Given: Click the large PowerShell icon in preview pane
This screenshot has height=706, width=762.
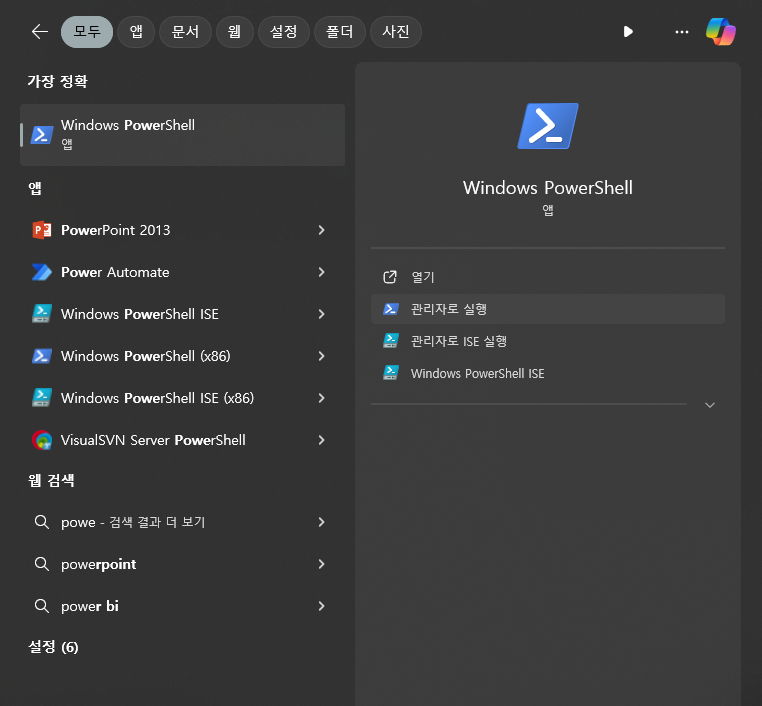Looking at the screenshot, I should coord(548,126).
